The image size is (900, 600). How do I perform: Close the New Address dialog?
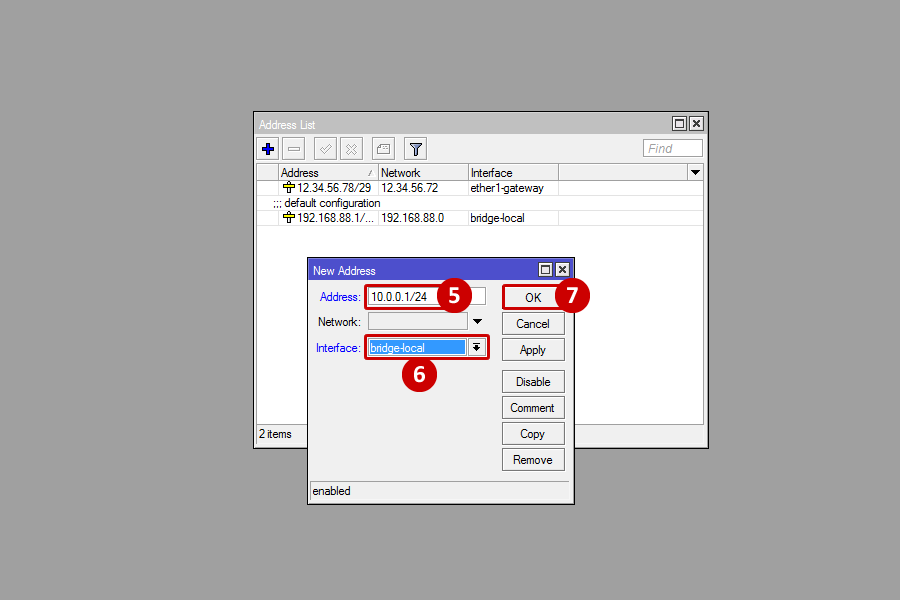point(562,269)
